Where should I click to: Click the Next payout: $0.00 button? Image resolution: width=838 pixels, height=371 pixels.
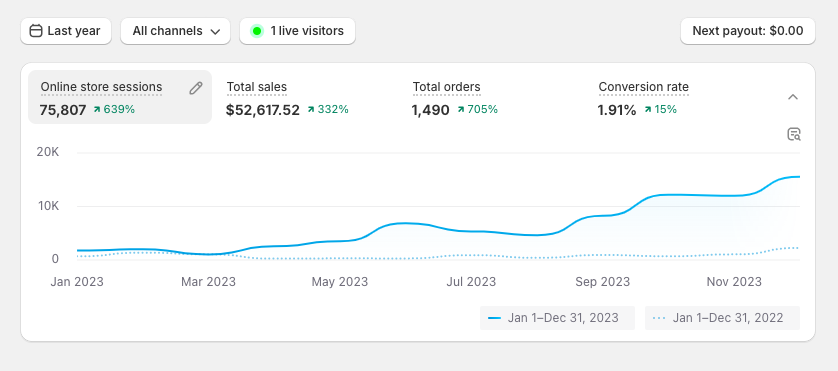(748, 31)
